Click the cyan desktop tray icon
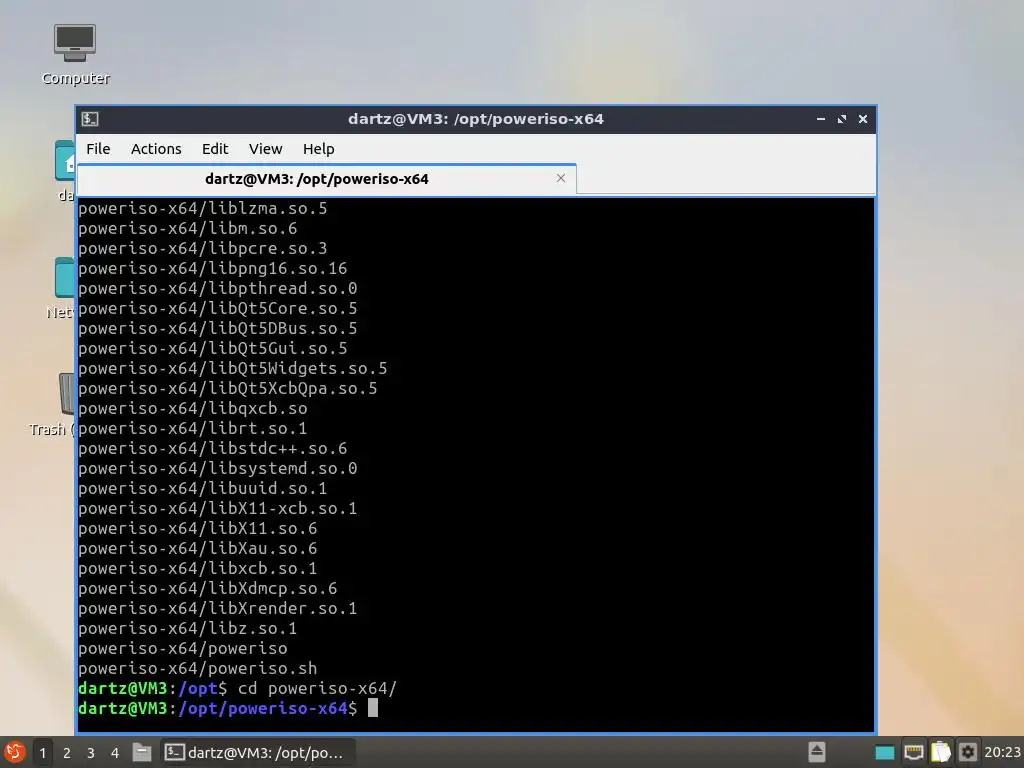This screenshot has width=1024, height=768. (884, 753)
